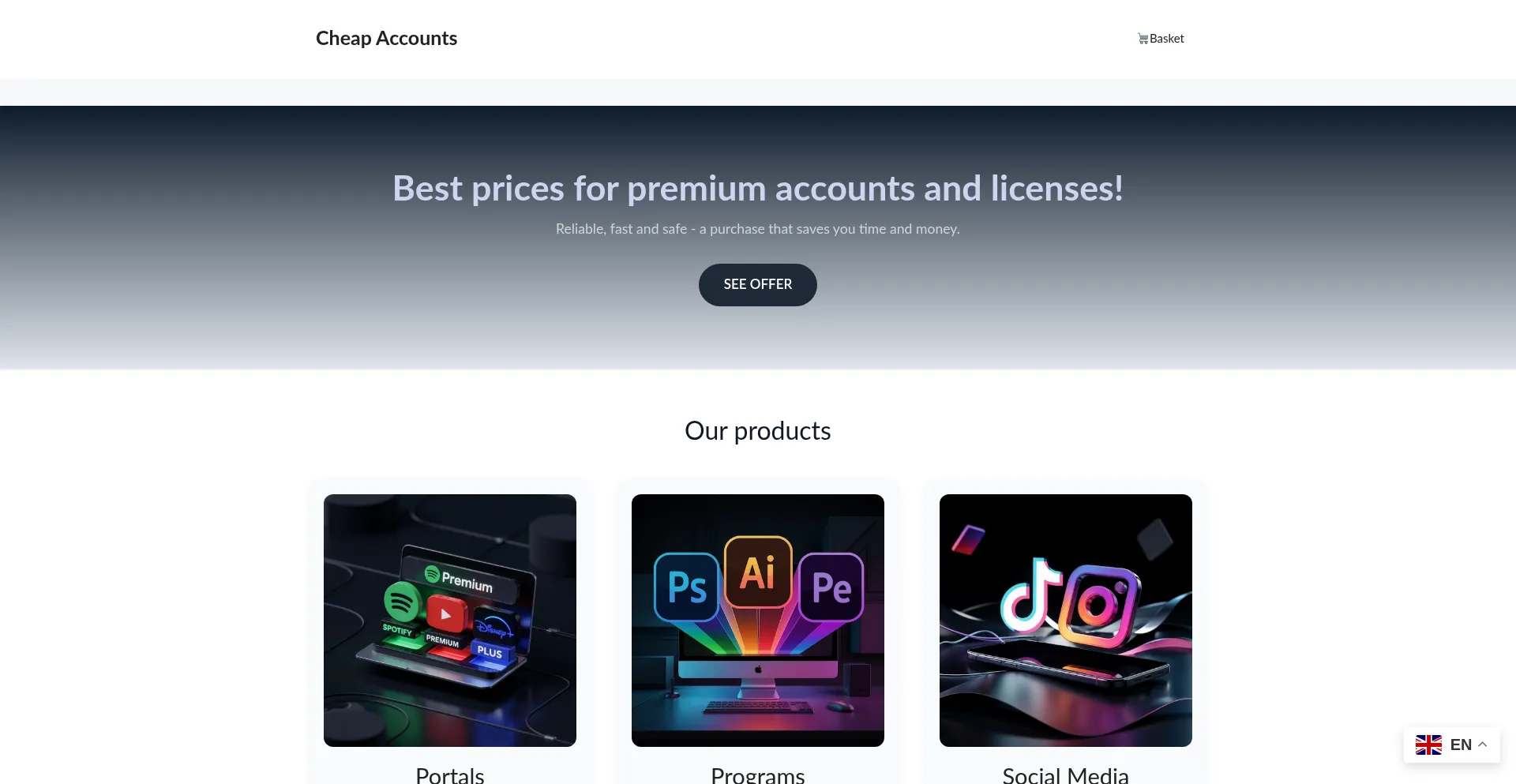This screenshot has width=1516, height=784.
Task: Click the UK flag language icon
Action: [x=1428, y=745]
